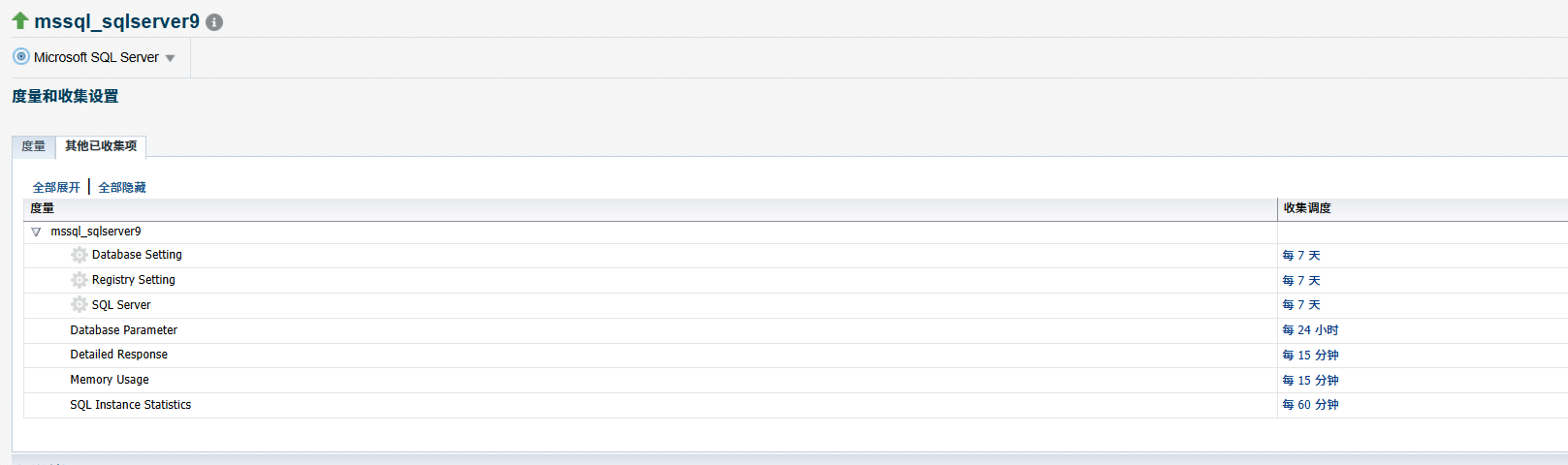Open Detailed Response 每 15 分钟 schedule

tap(1310, 356)
